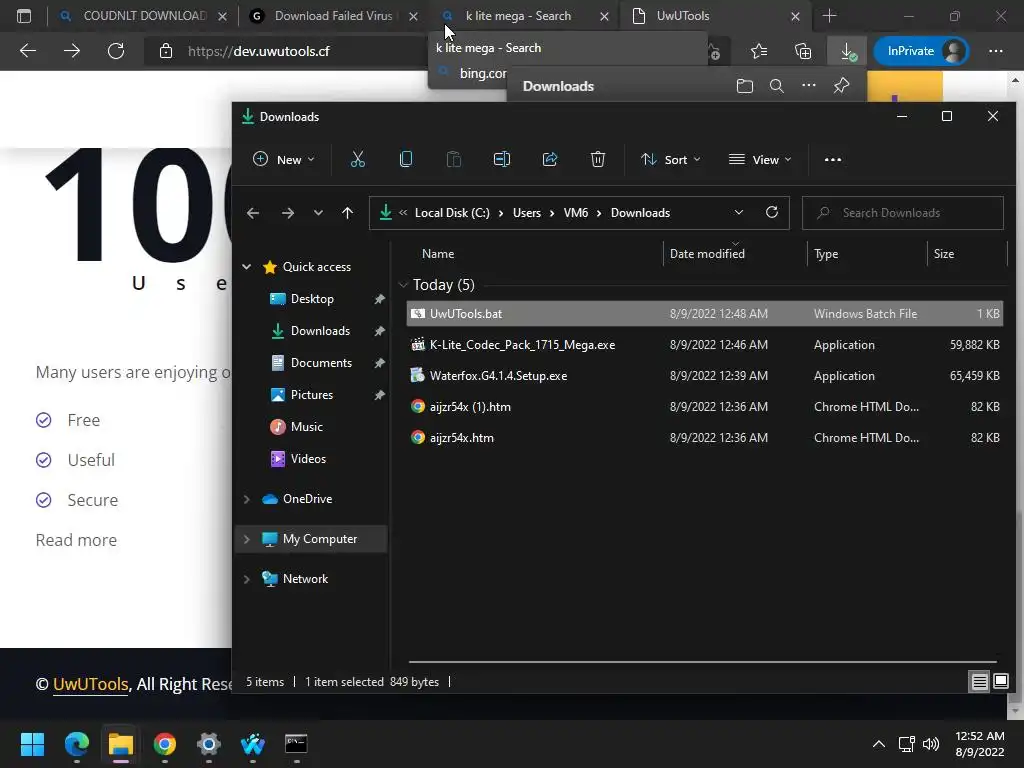The image size is (1024, 768).
Task: Open the New item dropdown in Explorer
Action: coord(284,159)
